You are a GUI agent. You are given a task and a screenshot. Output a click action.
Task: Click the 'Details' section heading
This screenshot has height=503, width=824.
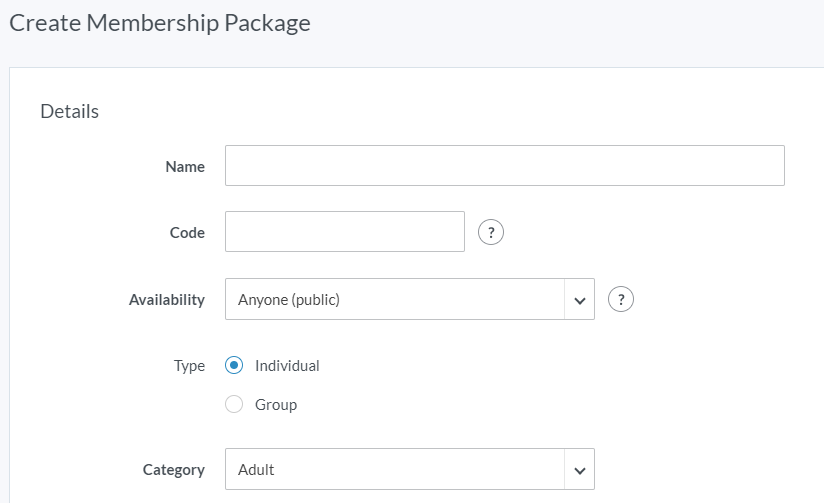click(x=69, y=112)
